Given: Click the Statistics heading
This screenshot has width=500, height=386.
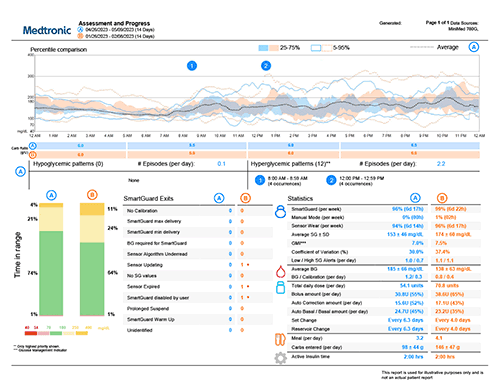Looking at the screenshot, I should point(300,198).
